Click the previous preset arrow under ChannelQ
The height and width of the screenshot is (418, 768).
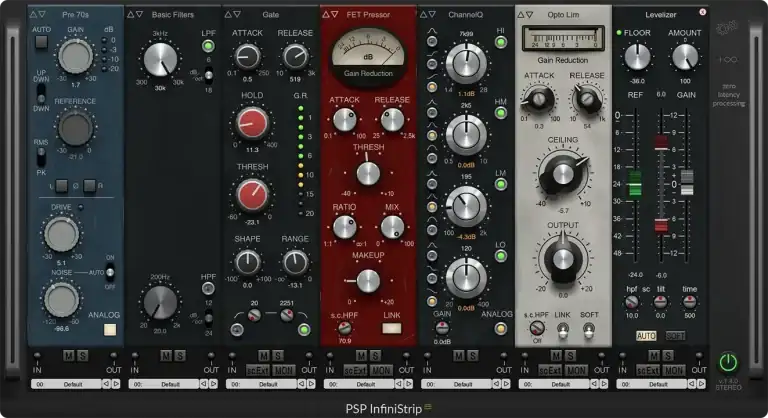tap(496, 384)
